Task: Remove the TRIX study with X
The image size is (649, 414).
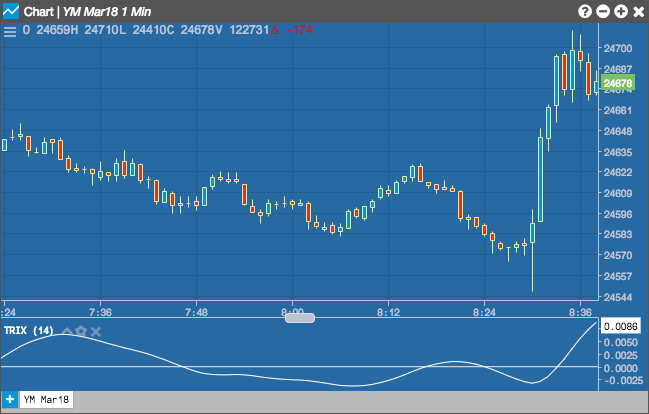Action: [x=96, y=332]
